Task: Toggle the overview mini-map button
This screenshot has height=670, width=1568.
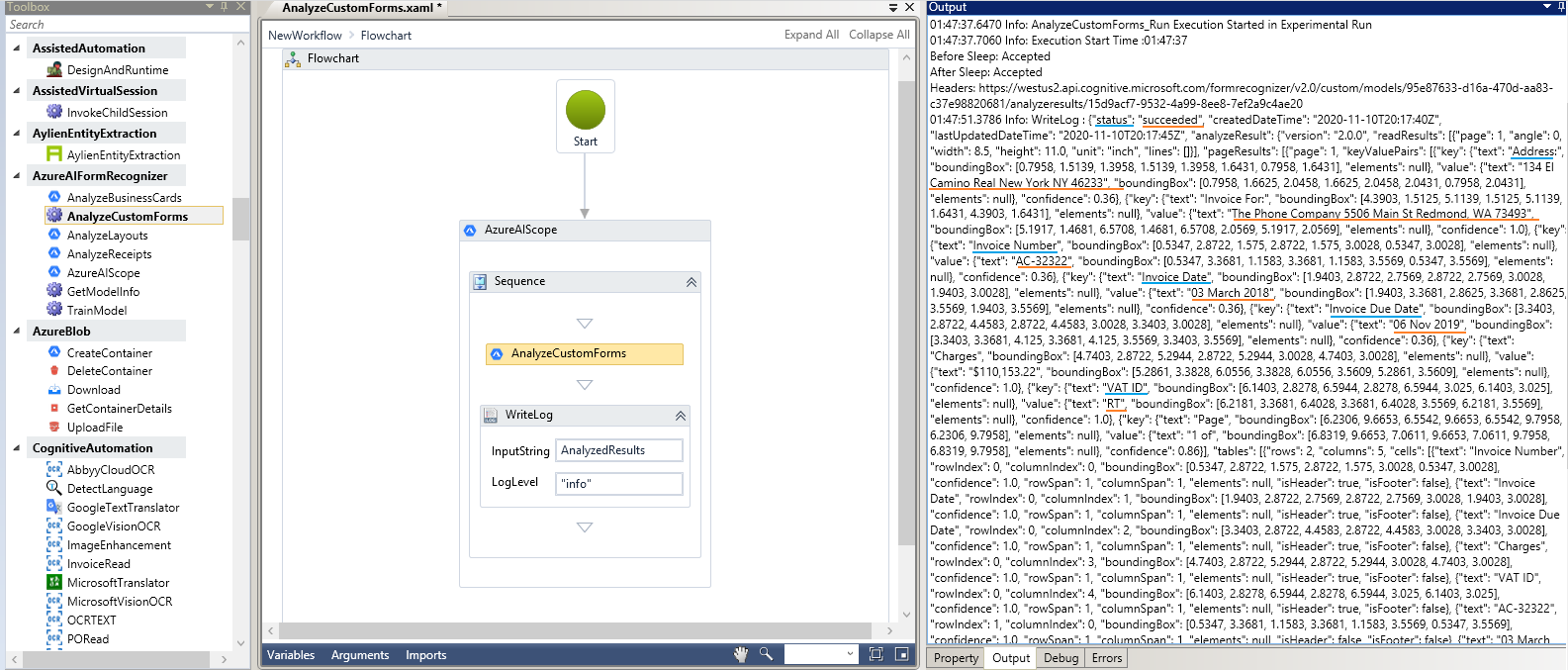Action: [x=901, y=654]
